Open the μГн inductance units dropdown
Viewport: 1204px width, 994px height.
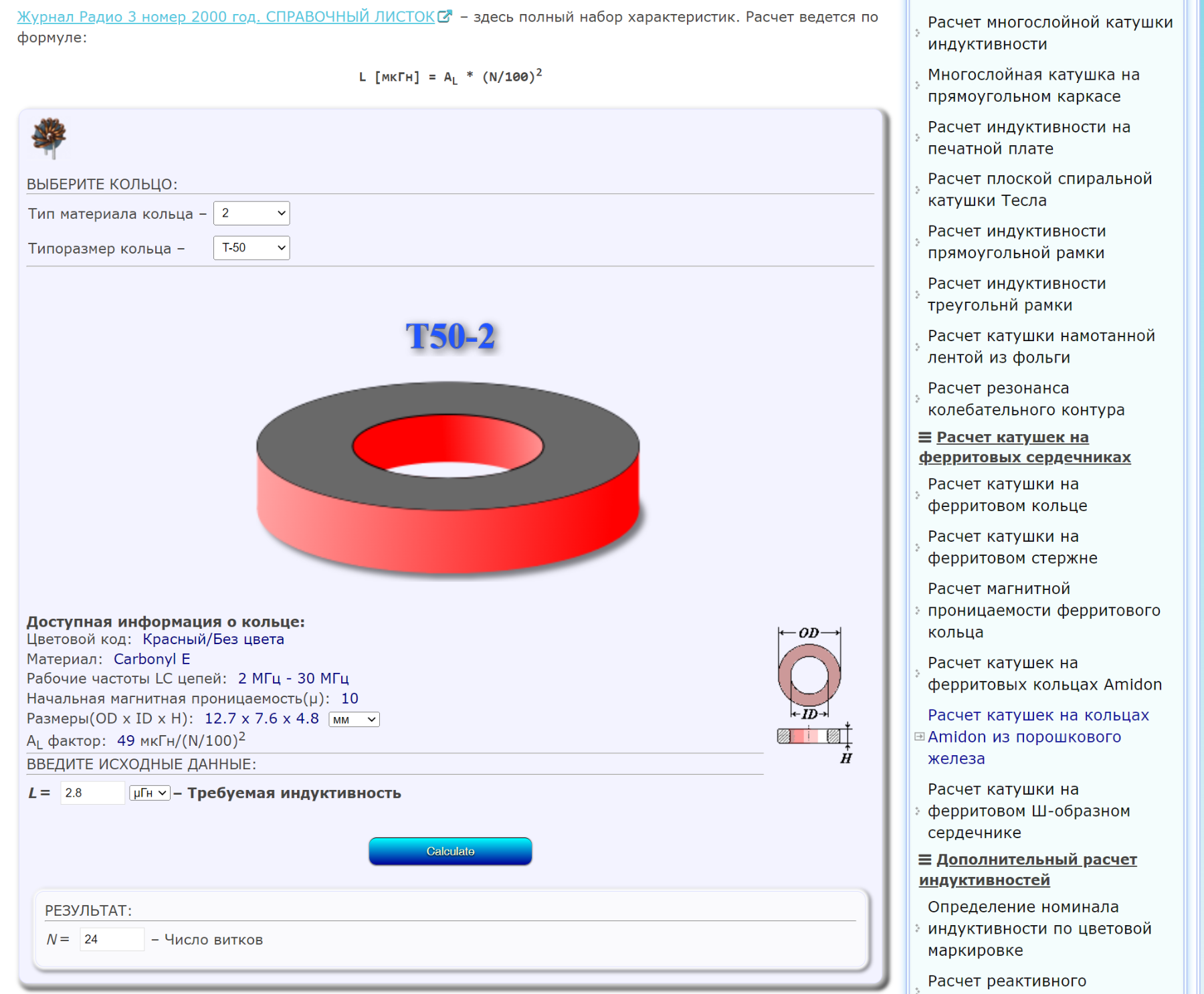click(x=150, y=793)
